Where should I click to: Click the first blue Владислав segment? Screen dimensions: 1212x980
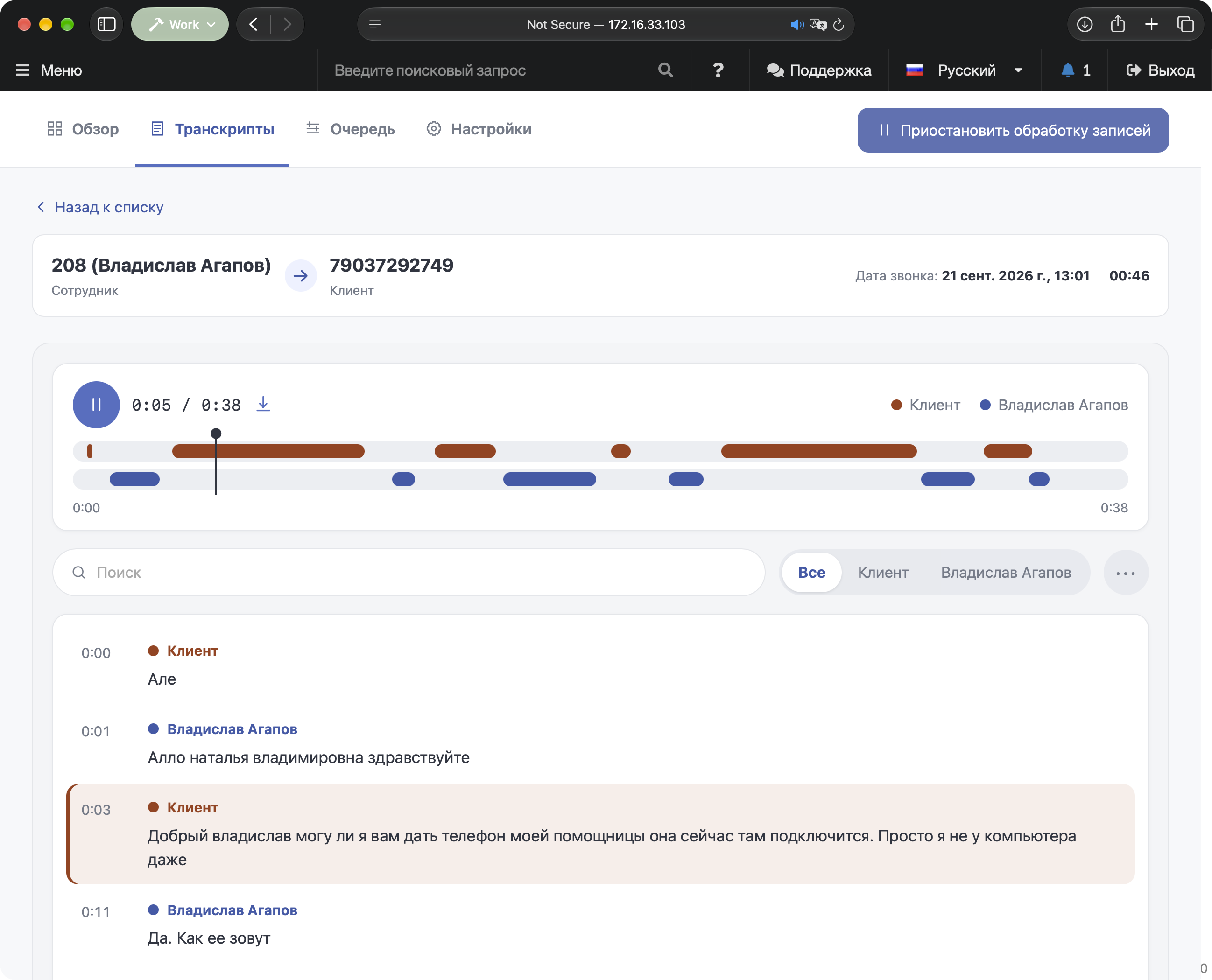134,480
